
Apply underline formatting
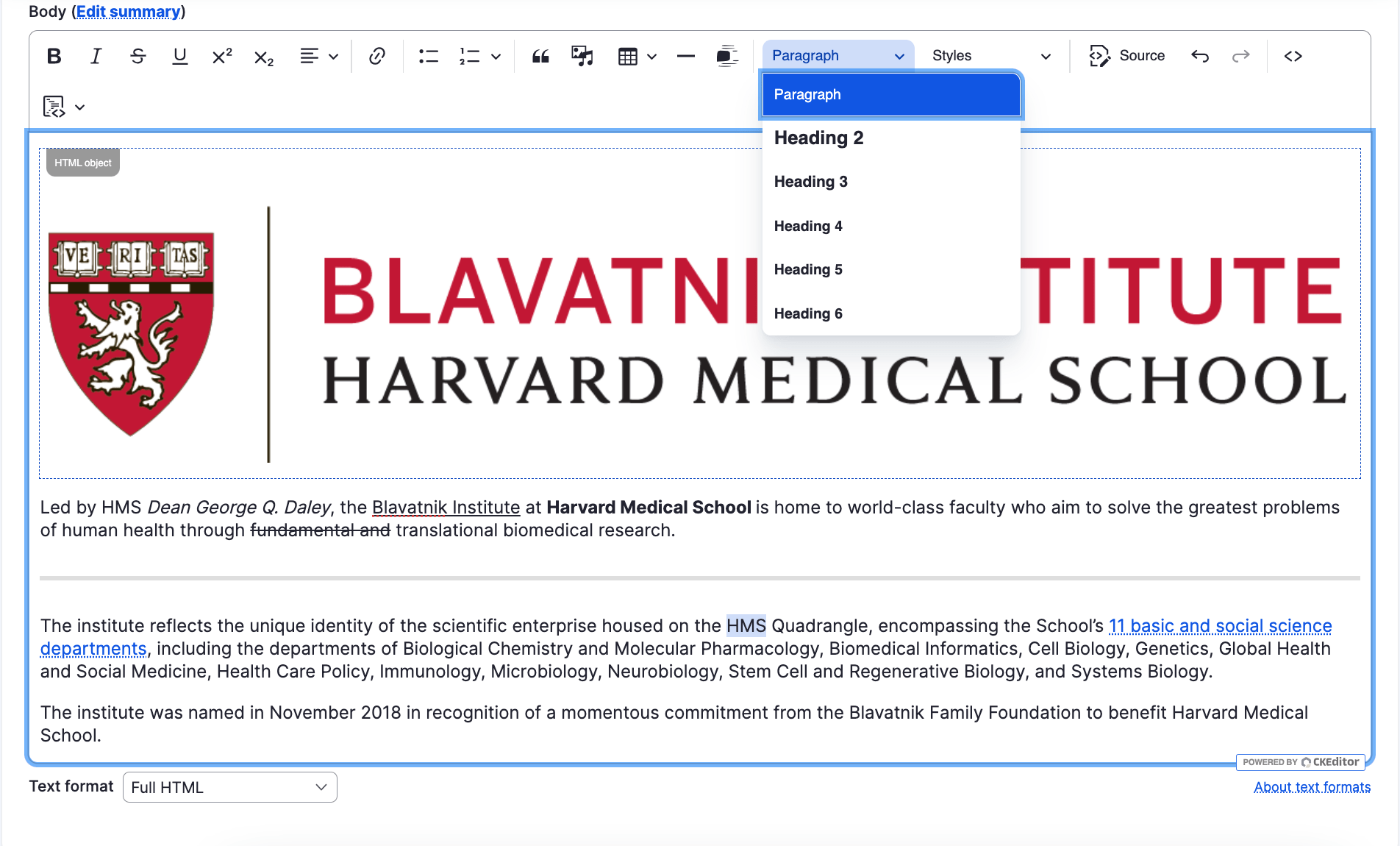pos(179,56)
